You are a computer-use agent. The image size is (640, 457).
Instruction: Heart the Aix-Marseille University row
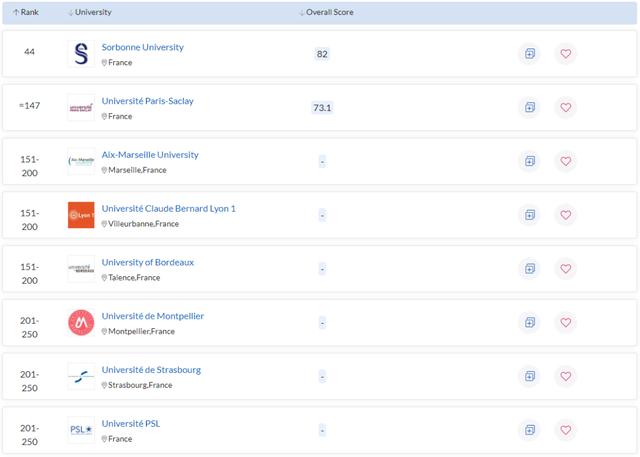pos(566,161)
